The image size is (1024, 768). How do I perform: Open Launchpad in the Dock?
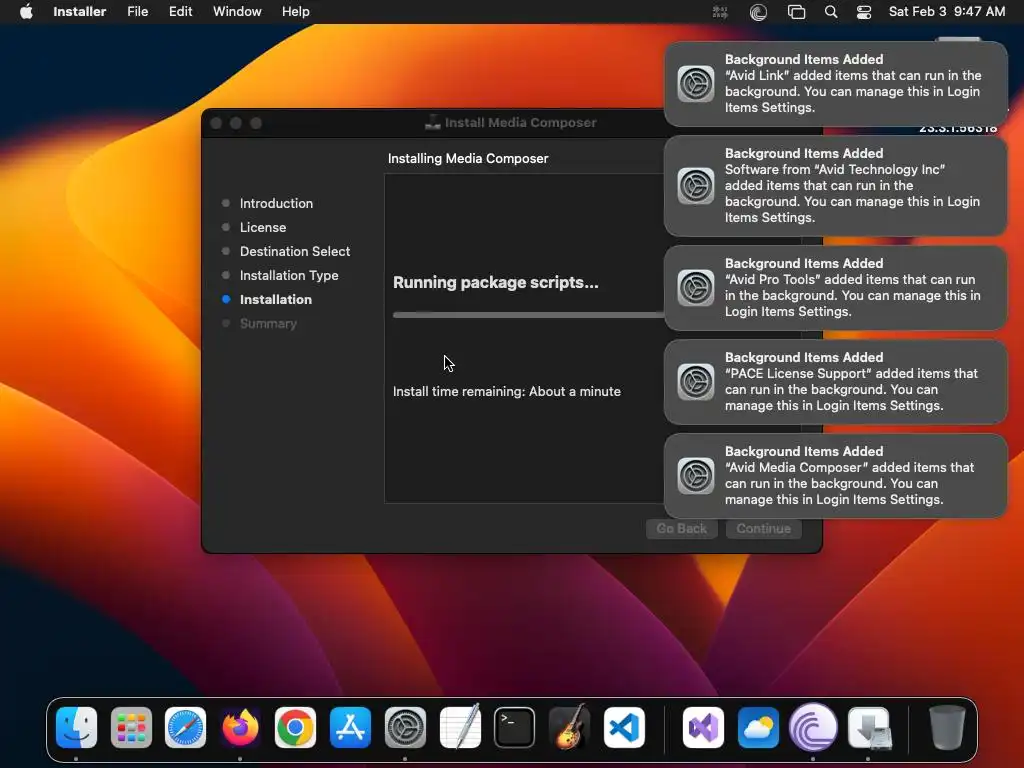point(131,727)
